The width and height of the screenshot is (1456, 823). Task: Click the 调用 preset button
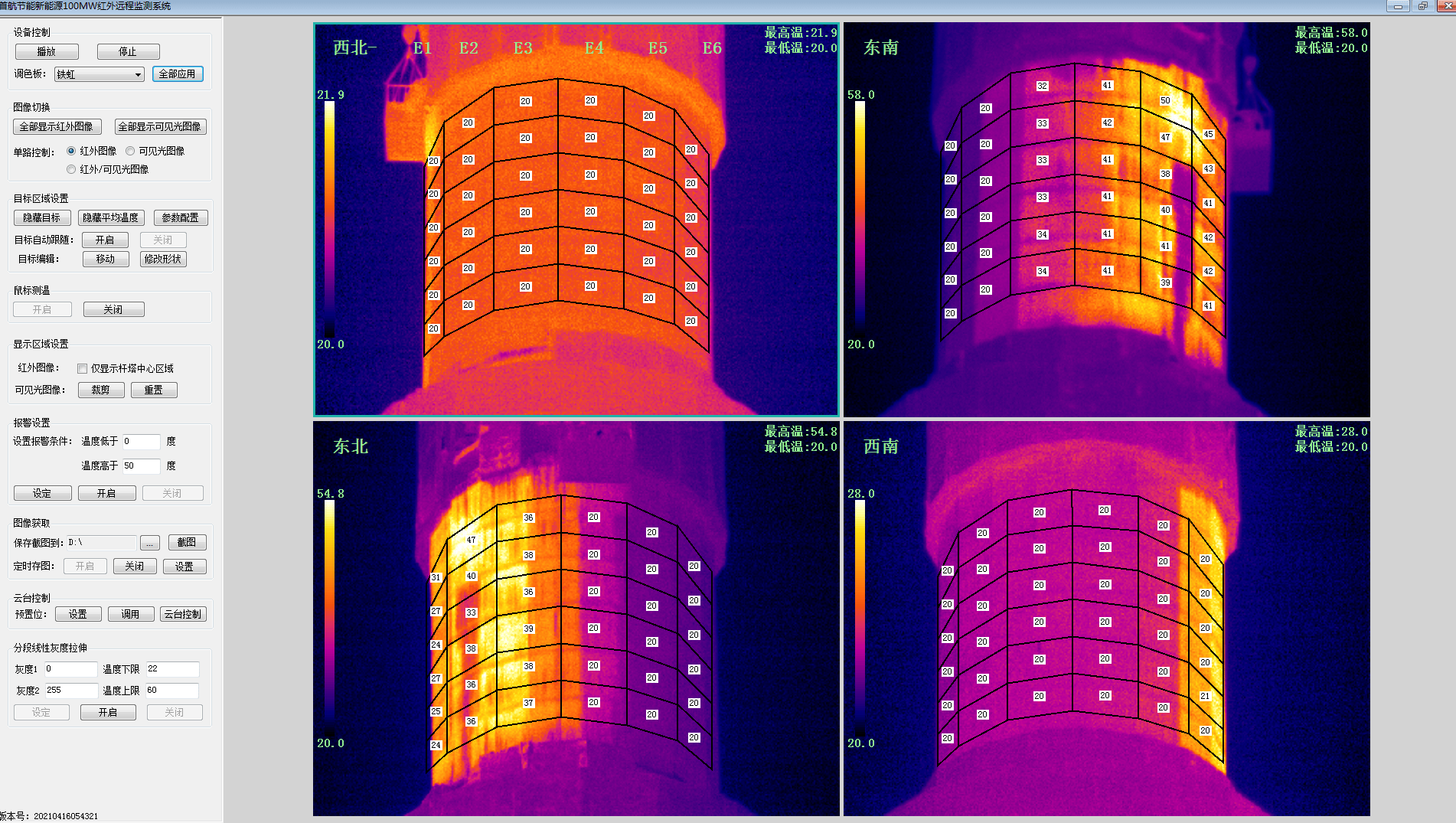coord(131,614)
